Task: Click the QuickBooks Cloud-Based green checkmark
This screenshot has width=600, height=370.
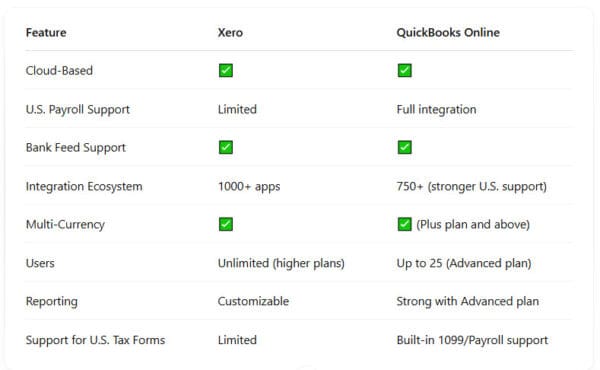Action: (x=404, y=70)
